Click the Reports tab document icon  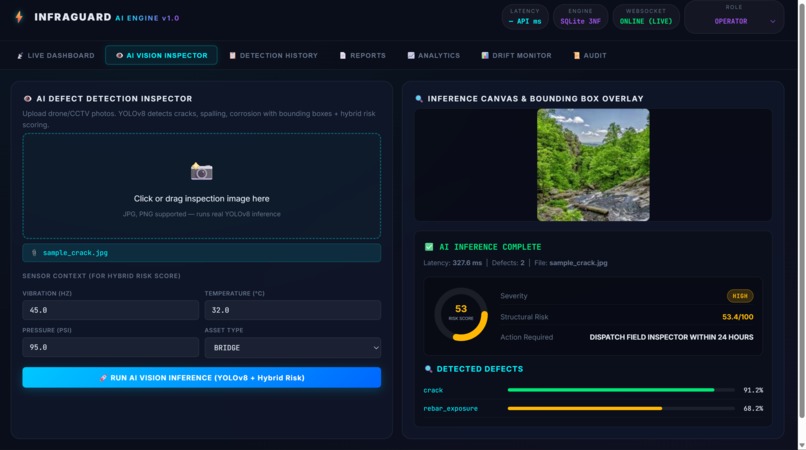[342, 56]
